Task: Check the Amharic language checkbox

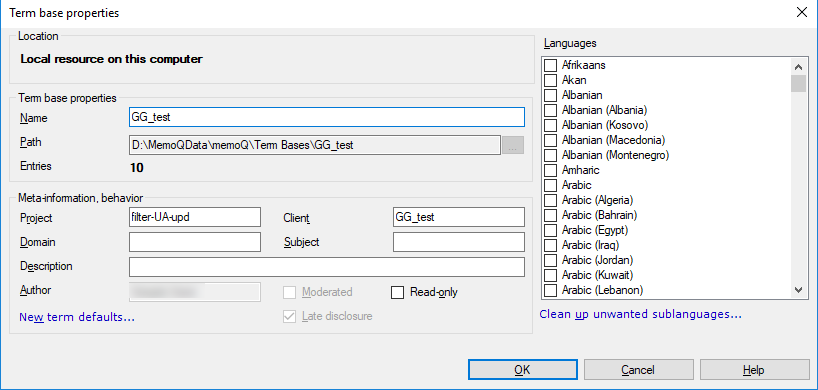Action: click(550, 170)
